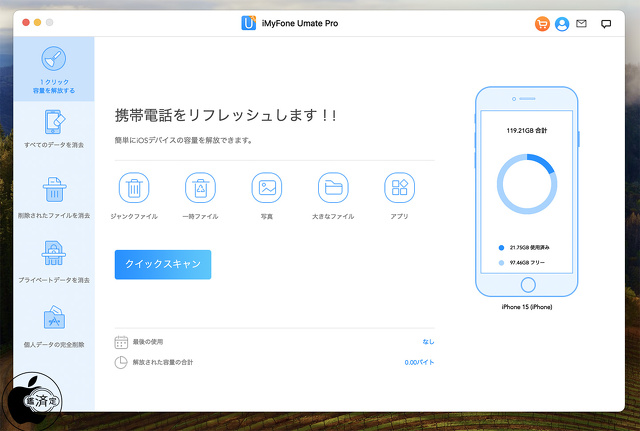This screenshot has height=431, width=640.
Task: Click the phone home button graphic
Action: 528,285
